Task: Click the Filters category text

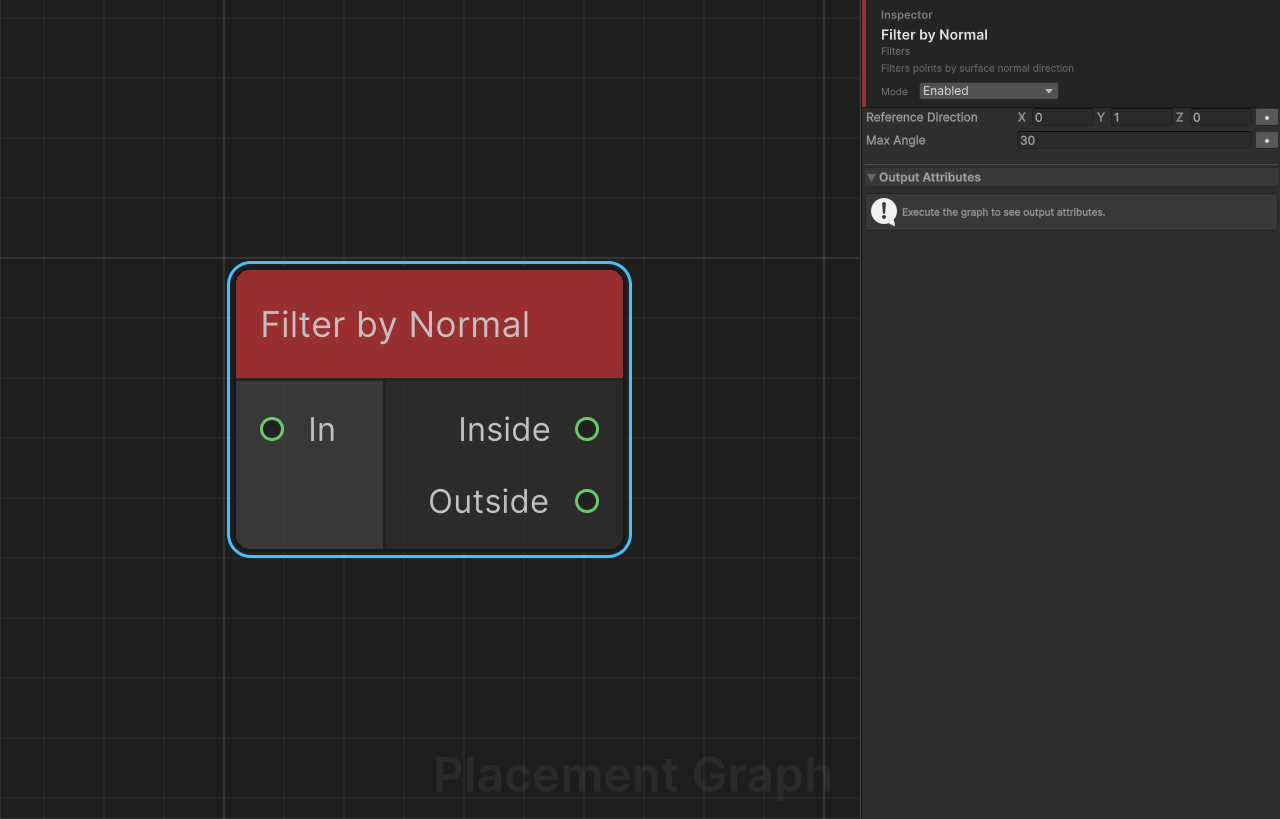Action: pyautogui.click(x=896, y=51)
